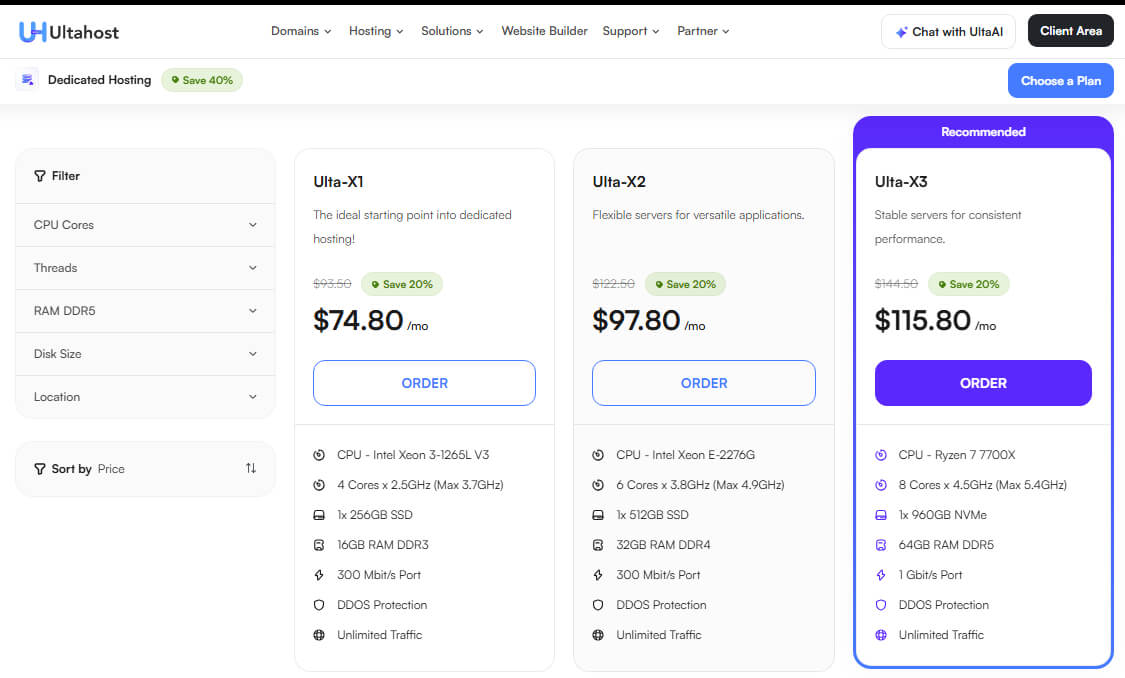Image resolution: width=1125 pixels, height=678 pixels.
Task: Expand the Disk Size filter
Action: tap(145, 353)
